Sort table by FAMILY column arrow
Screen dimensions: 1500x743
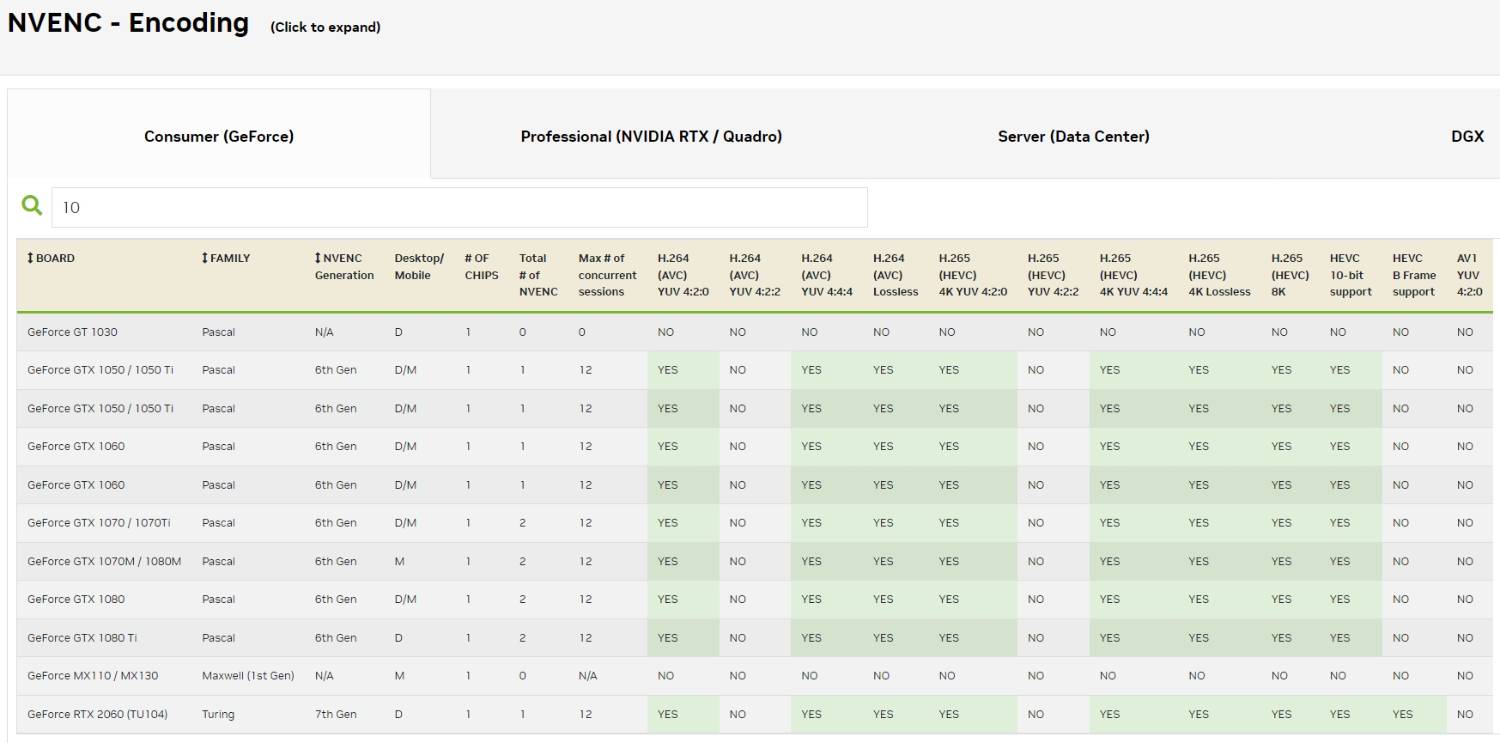coord(205,258)
